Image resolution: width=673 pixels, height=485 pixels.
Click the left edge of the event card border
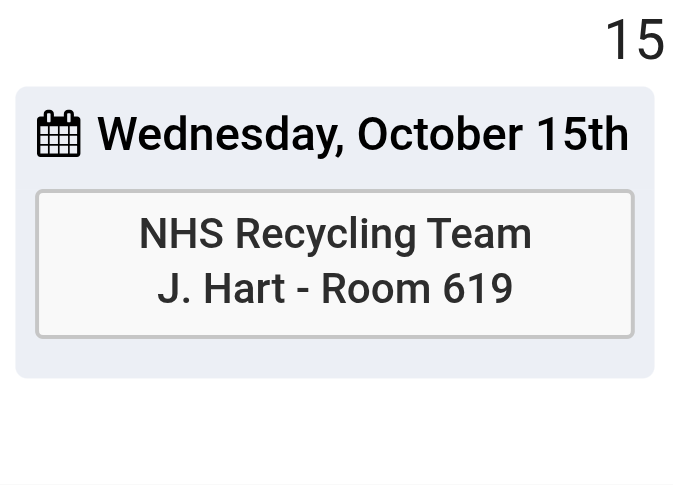38,264
